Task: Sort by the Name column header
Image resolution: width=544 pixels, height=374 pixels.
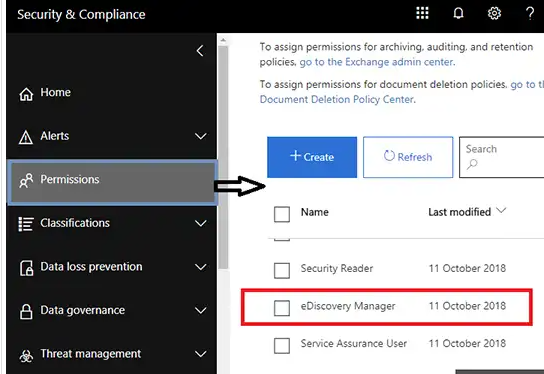Action: [314, 212]
